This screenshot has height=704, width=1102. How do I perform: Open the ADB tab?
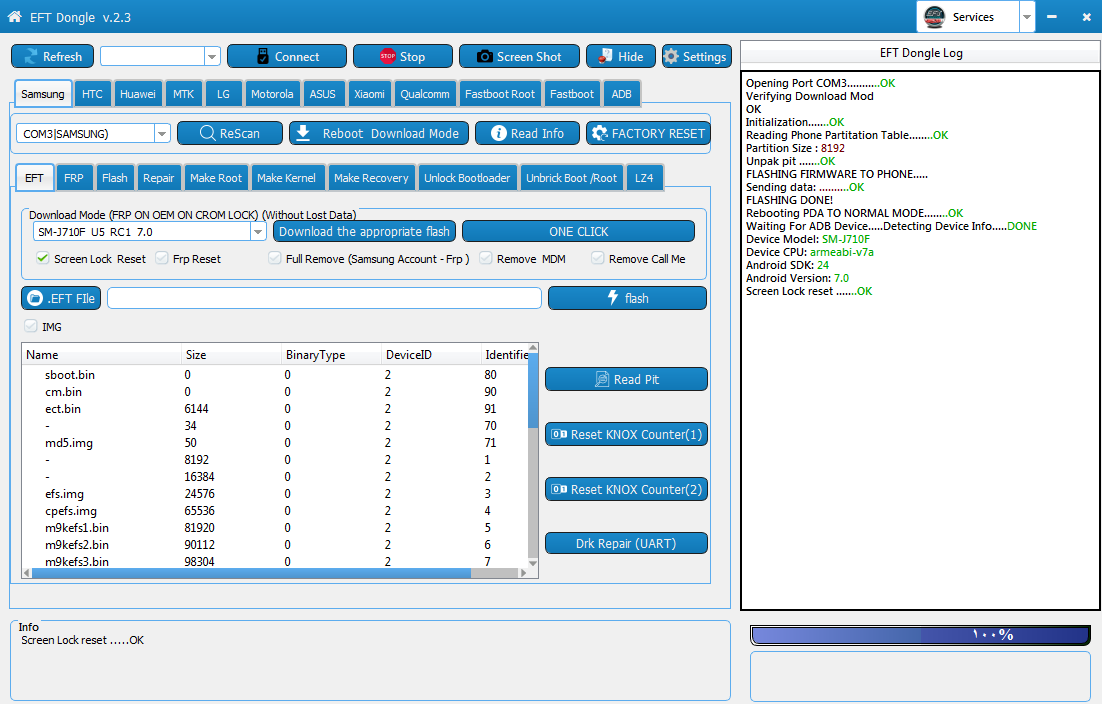[x=621, y=93]
